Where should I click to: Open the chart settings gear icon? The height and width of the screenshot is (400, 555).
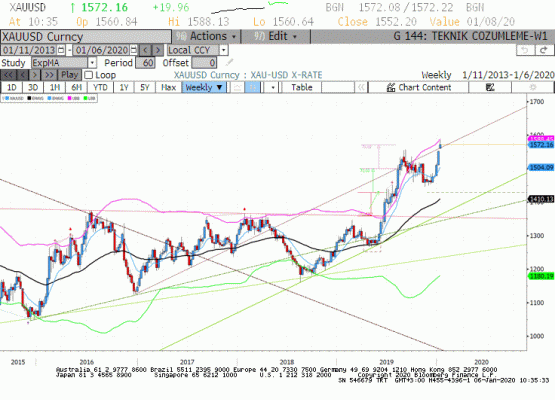532,87
